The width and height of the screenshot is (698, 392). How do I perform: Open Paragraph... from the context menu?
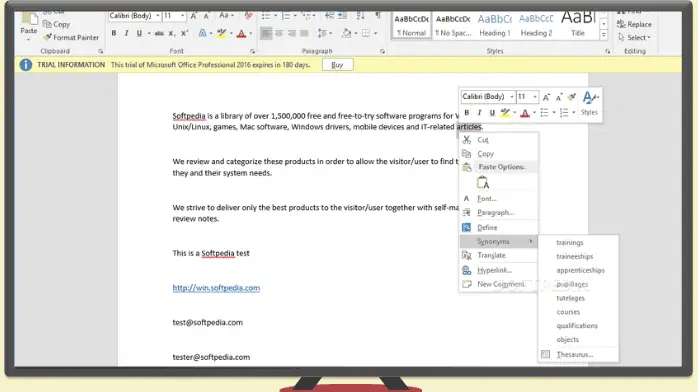coord(499,213)
